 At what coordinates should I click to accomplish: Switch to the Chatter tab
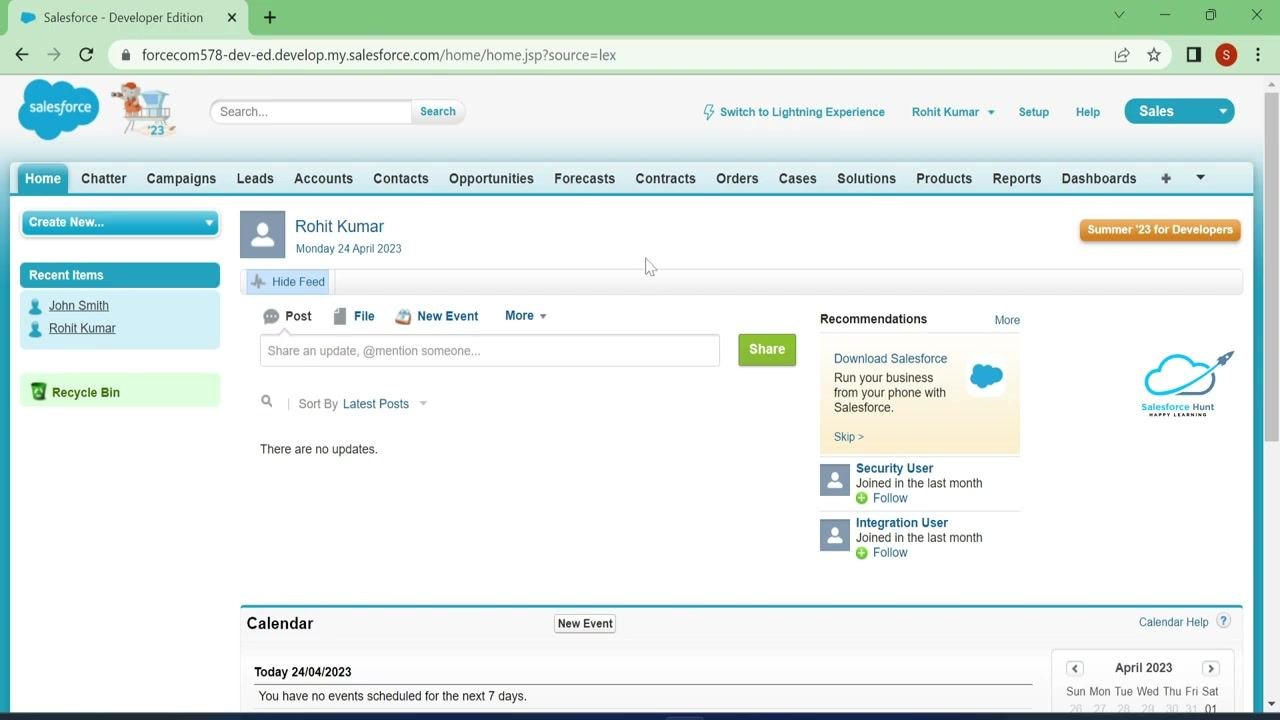(x=104, y=178)
